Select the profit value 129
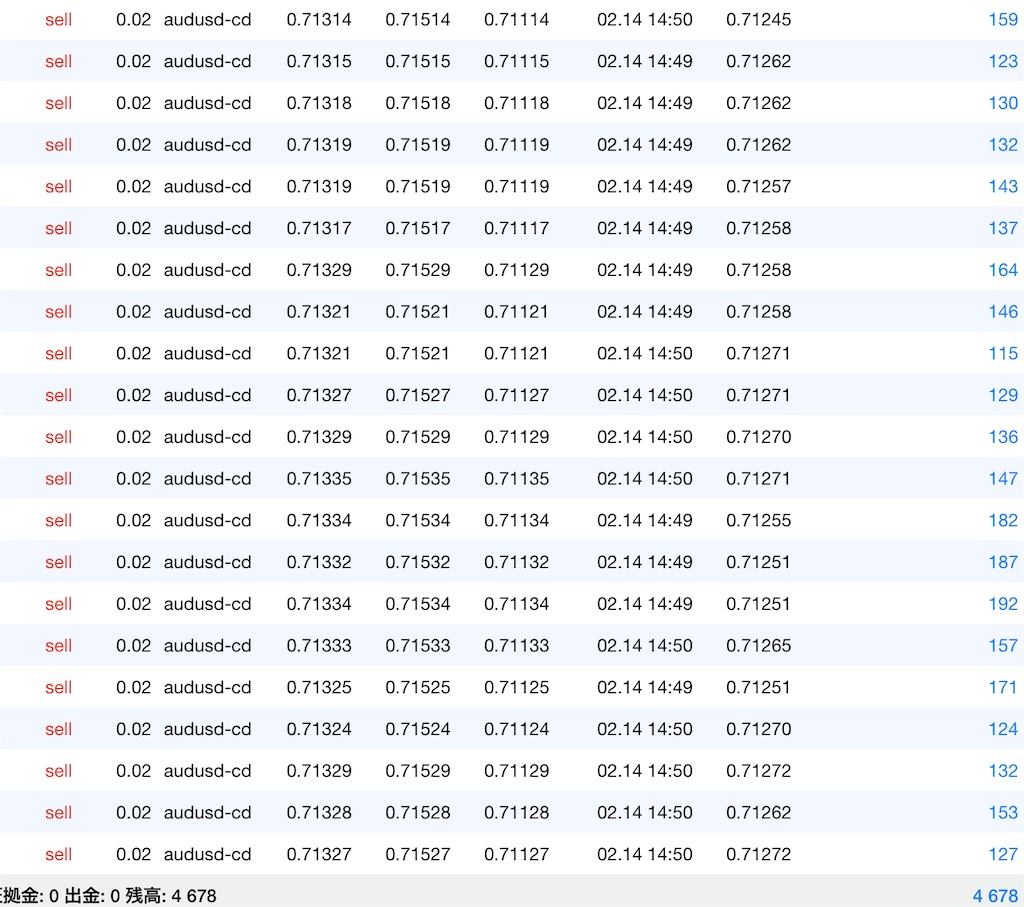The image size is (1024, 907). click(x=1003, y=396)
